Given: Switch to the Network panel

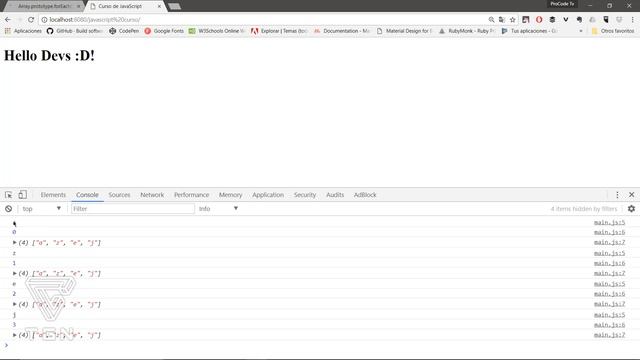Looking at the screenshot, I should [152, 195].
